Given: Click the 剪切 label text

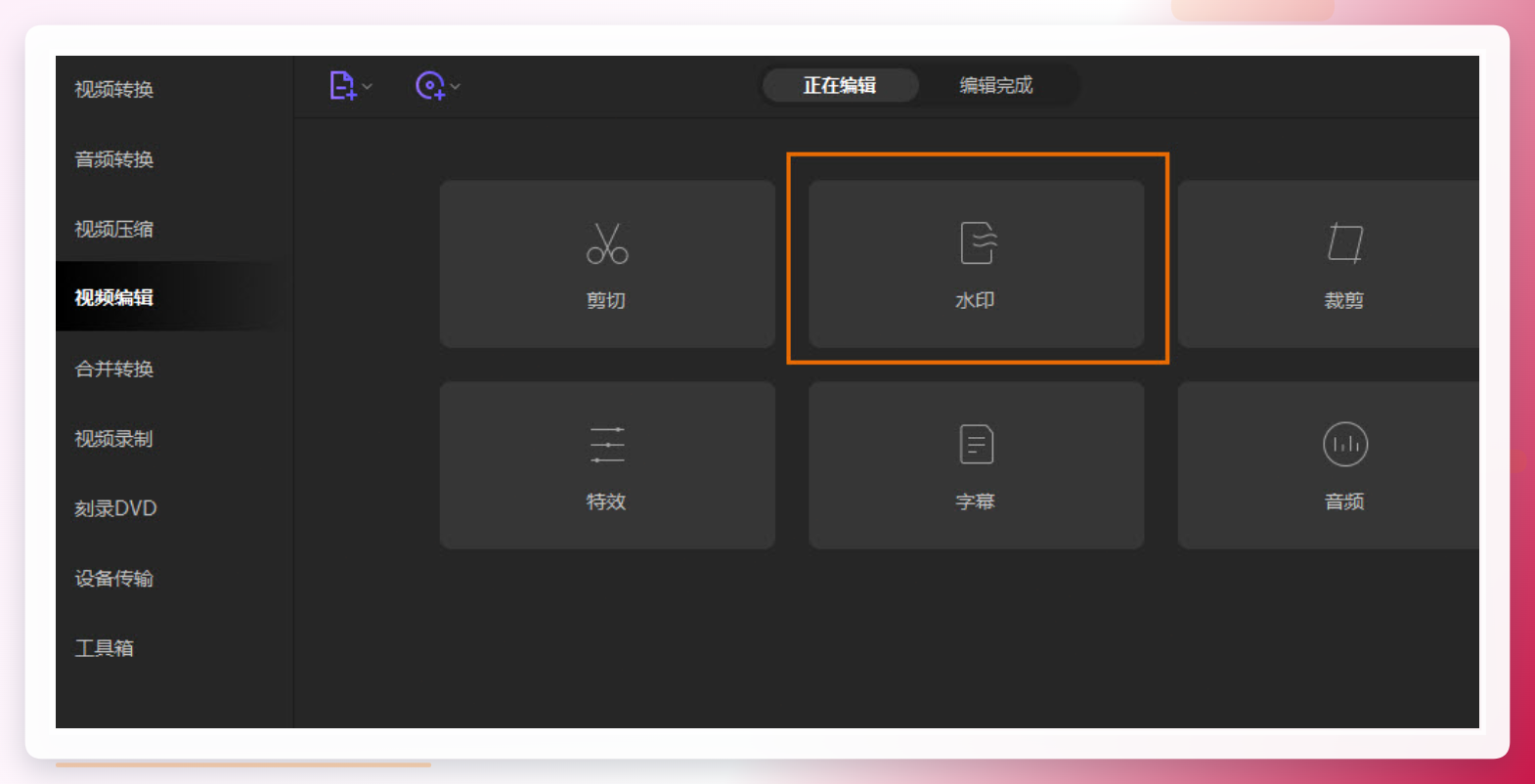Looking at the screenshot, I should click(x=606, y=301).
